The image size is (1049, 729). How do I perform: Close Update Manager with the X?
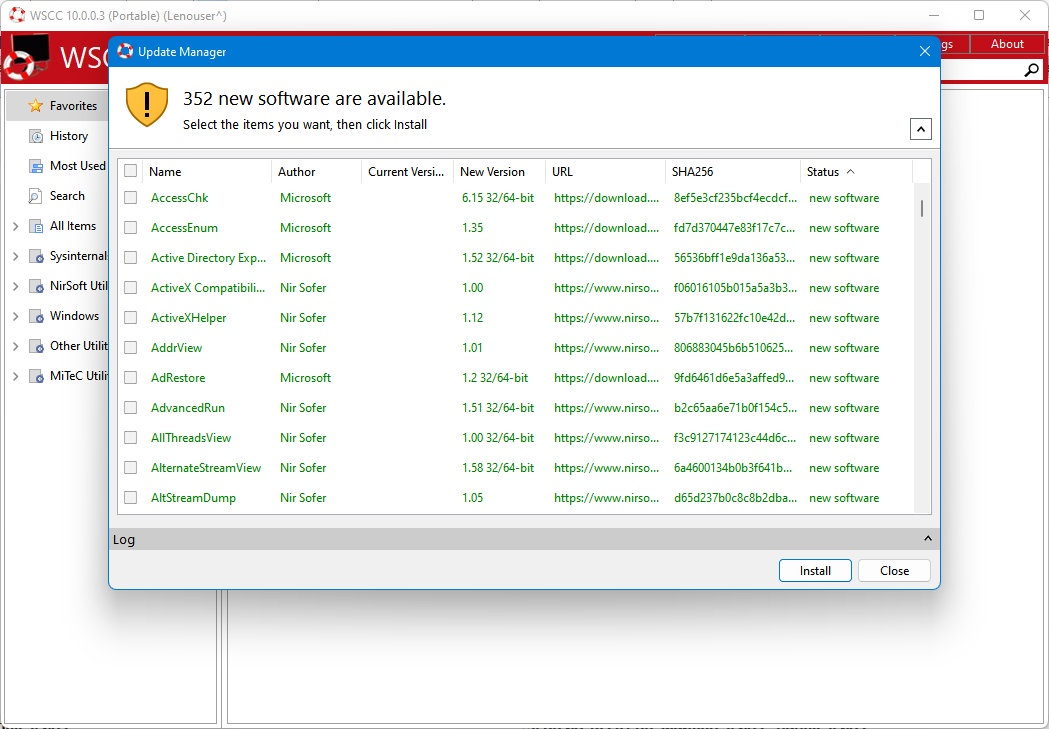pos(925,51)
